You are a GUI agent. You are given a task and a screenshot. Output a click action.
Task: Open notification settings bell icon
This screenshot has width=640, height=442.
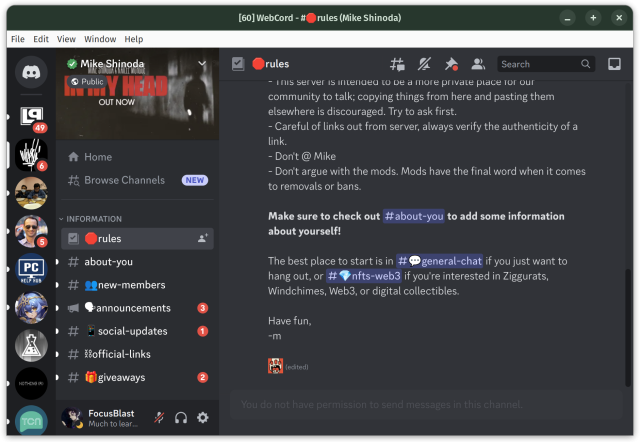(424, 64)
